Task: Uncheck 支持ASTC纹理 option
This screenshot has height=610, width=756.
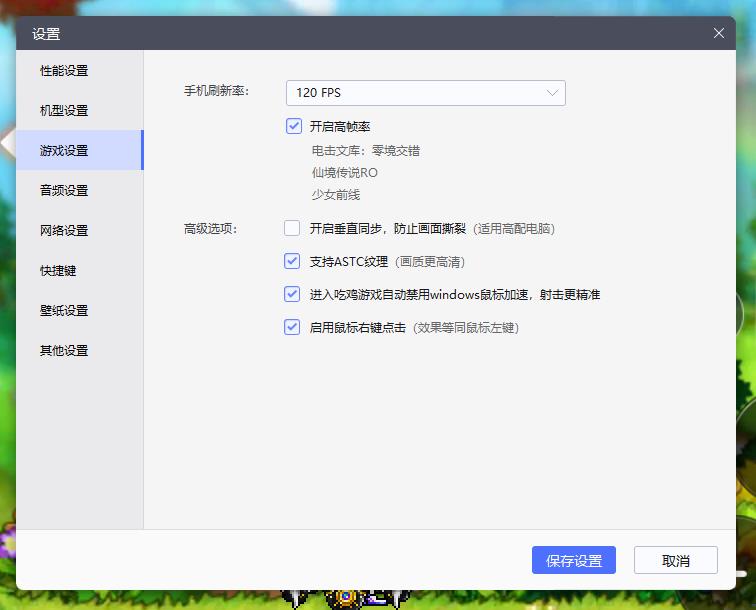Action: point(292,261)
